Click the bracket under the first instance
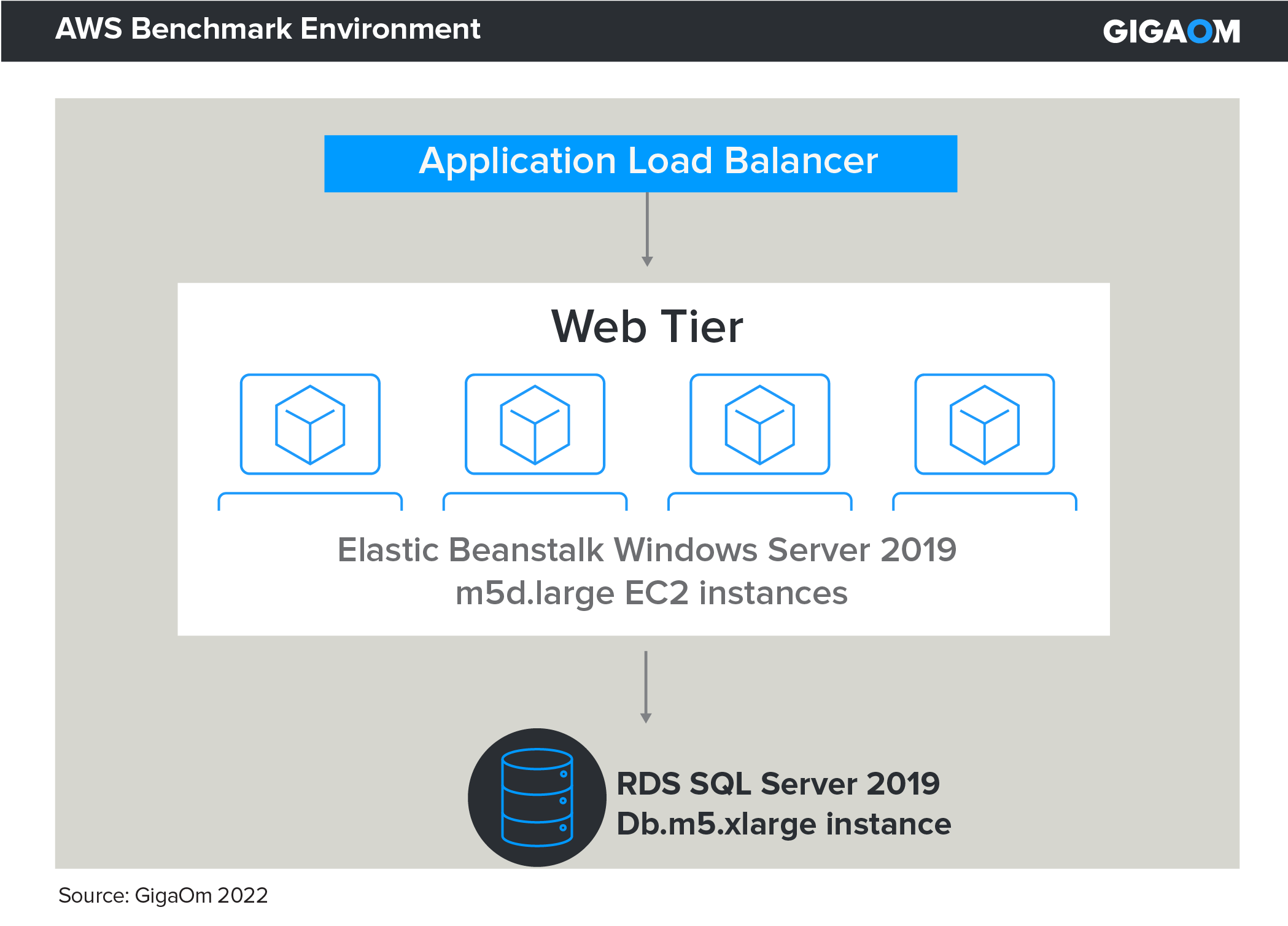 (310, 494)
